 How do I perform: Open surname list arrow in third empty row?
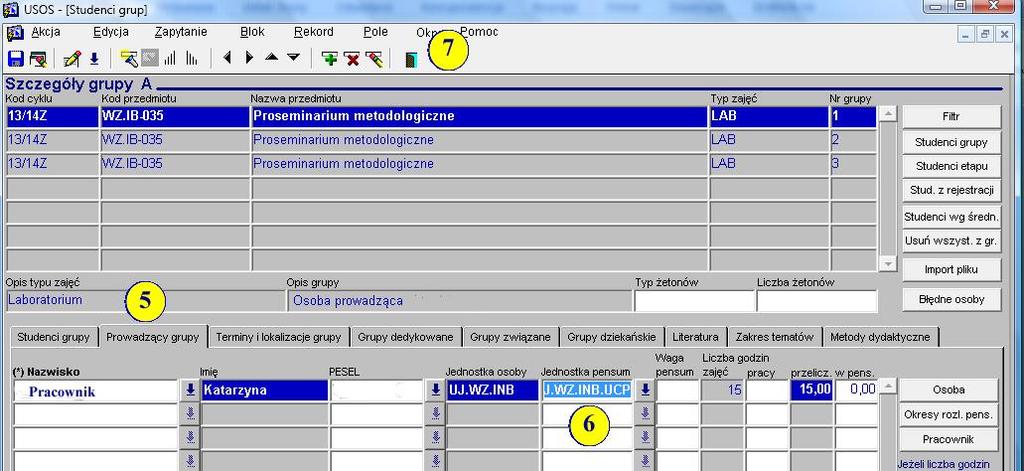190,437
